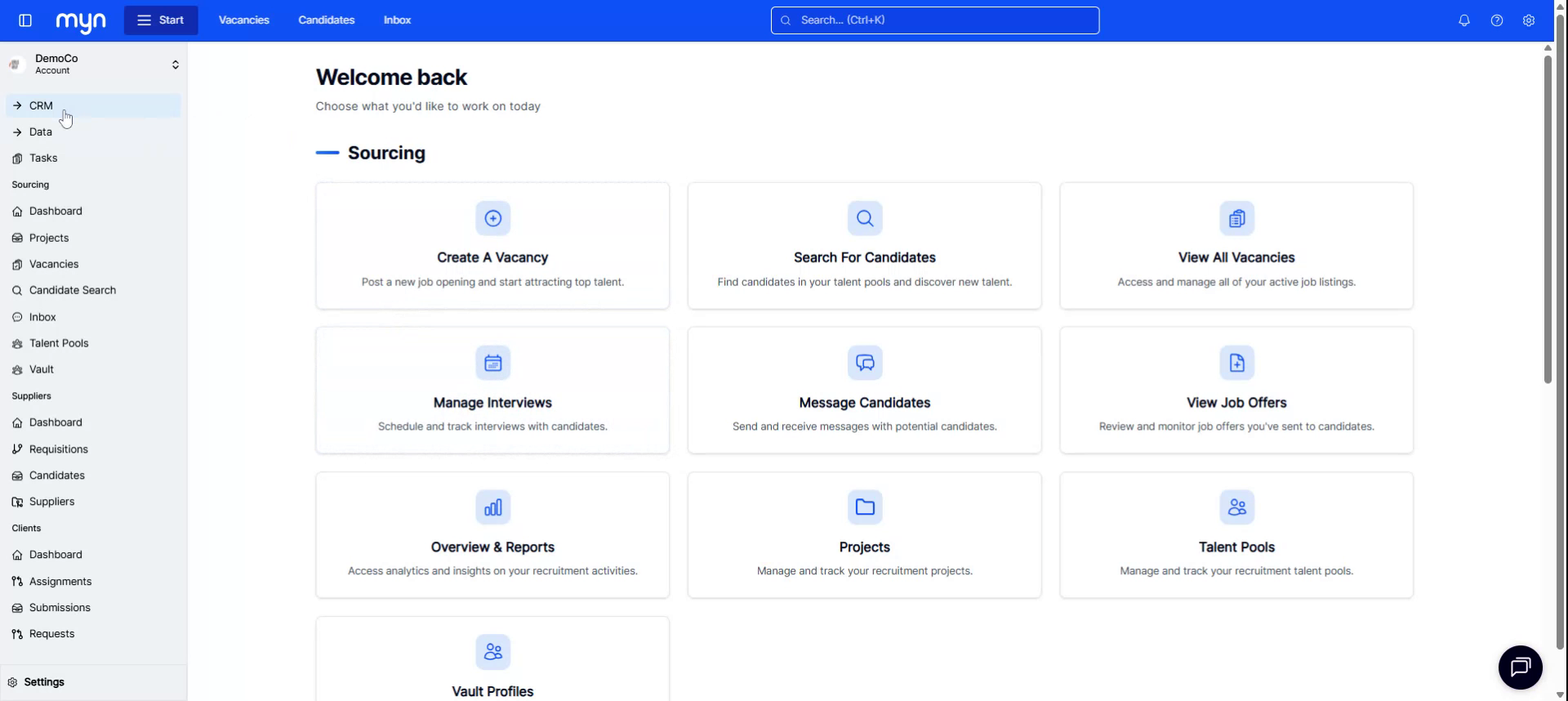Click the Manage Interviews calendar icon

(492, 363)
